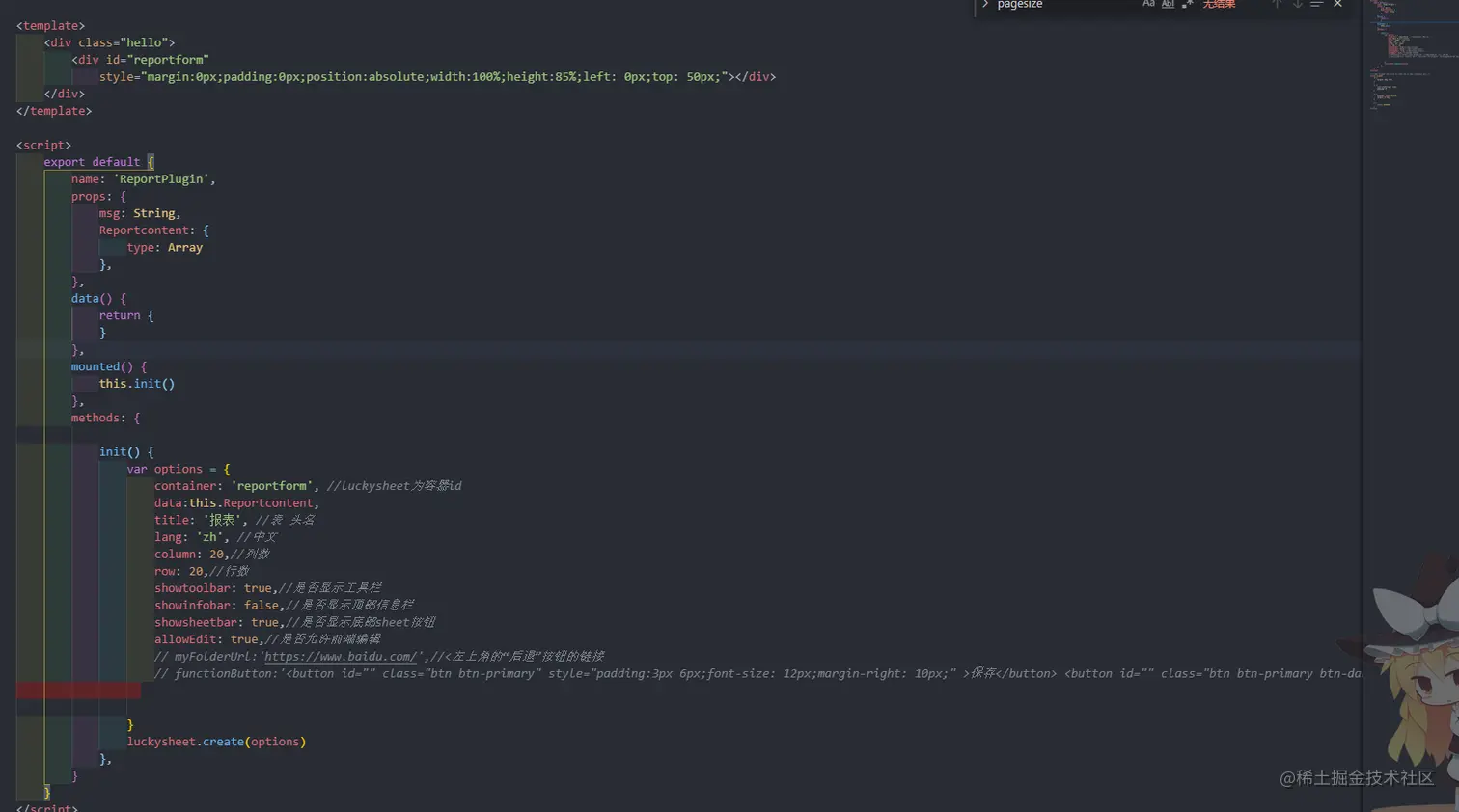The height and width of the screenshot is (812, 1459).
Task: Close the find widget
Action: click(1337, 4)
